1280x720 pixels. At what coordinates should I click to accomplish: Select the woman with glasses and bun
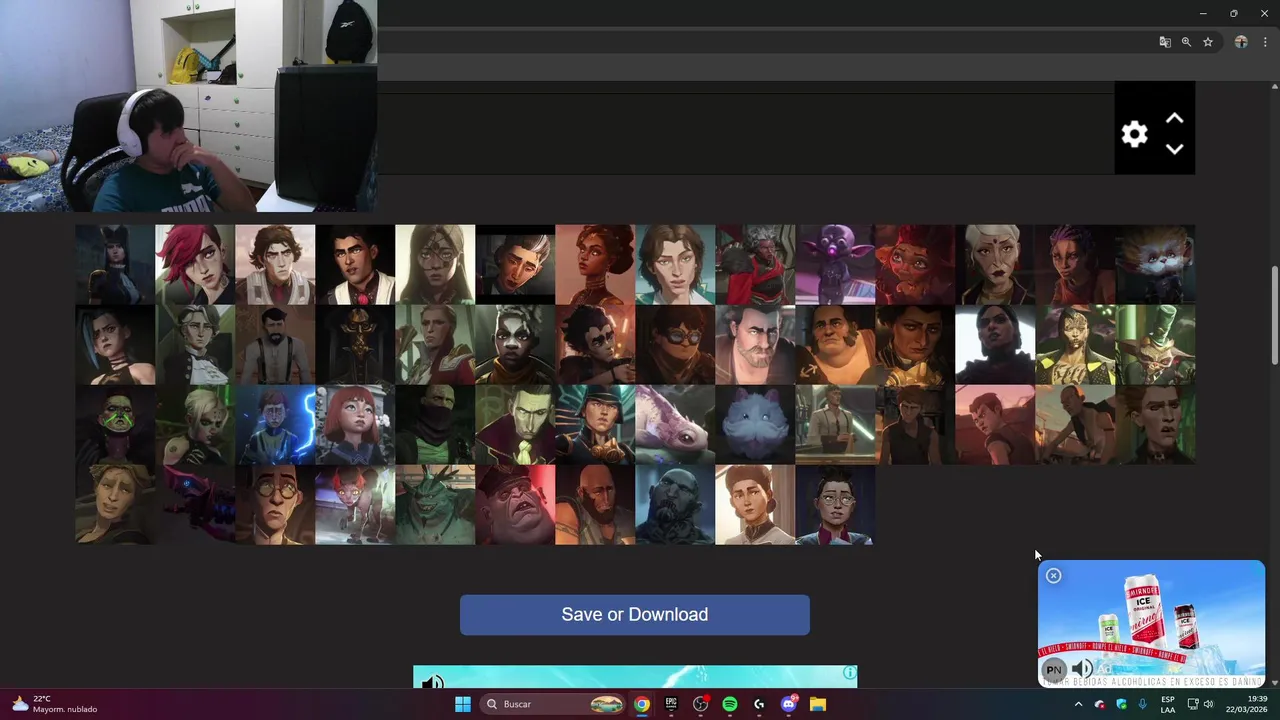835,504
